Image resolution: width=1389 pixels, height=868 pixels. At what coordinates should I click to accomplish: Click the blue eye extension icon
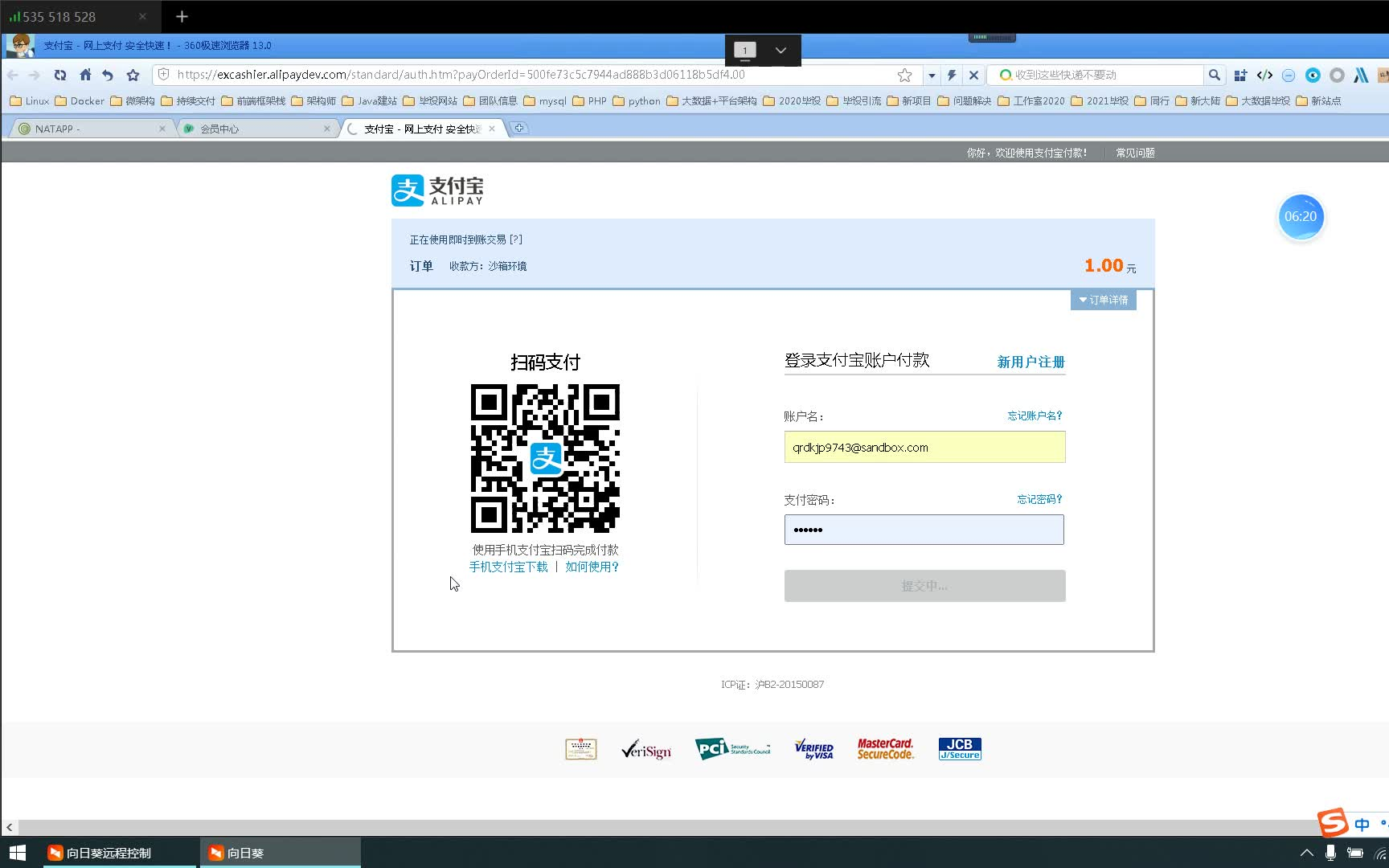tap(1313, 75)
